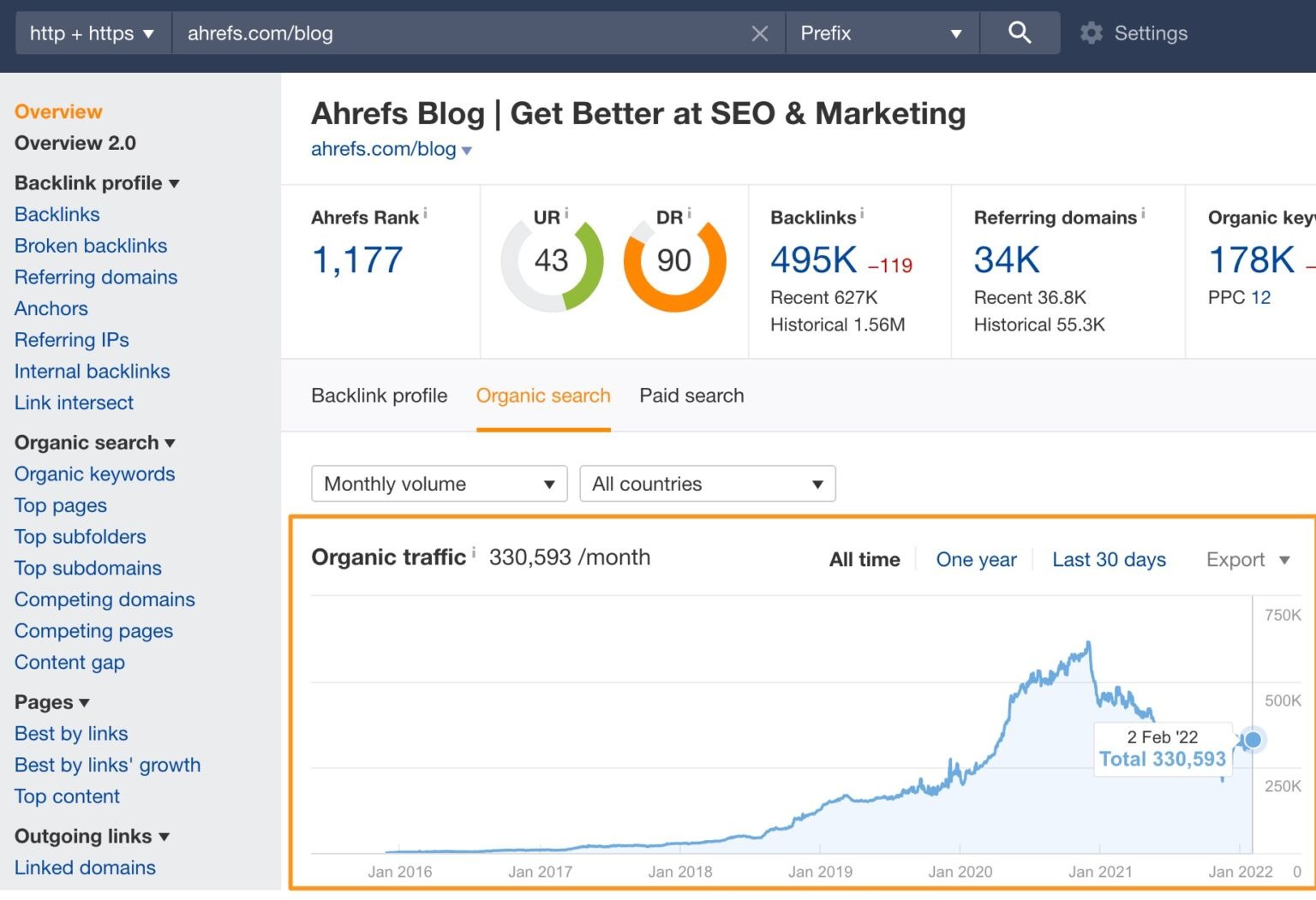Clear the search input with the X icon
Image resolution: width=1316 pixels, height=900 pixels.
tap(759, 33)
